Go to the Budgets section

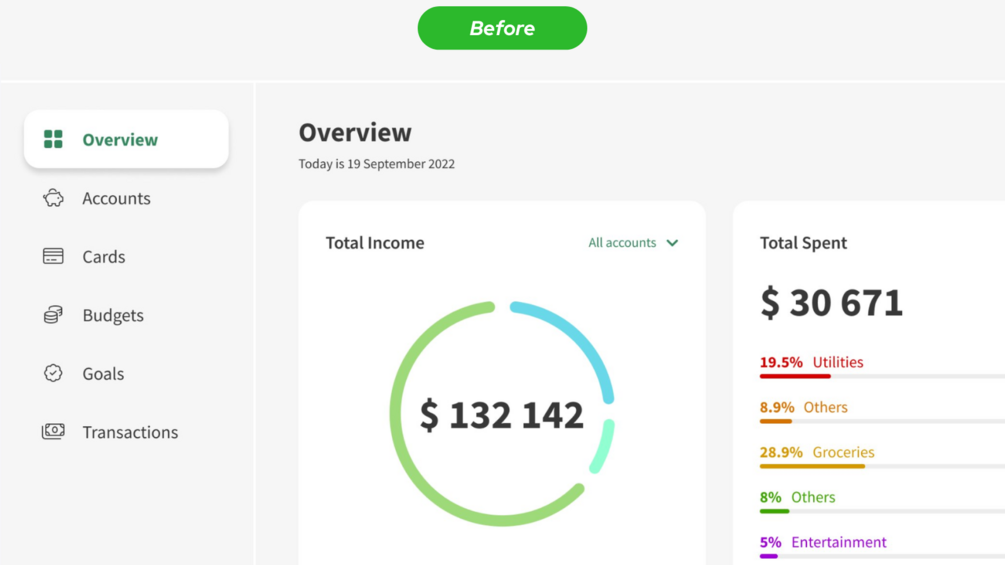coord(113,315)
